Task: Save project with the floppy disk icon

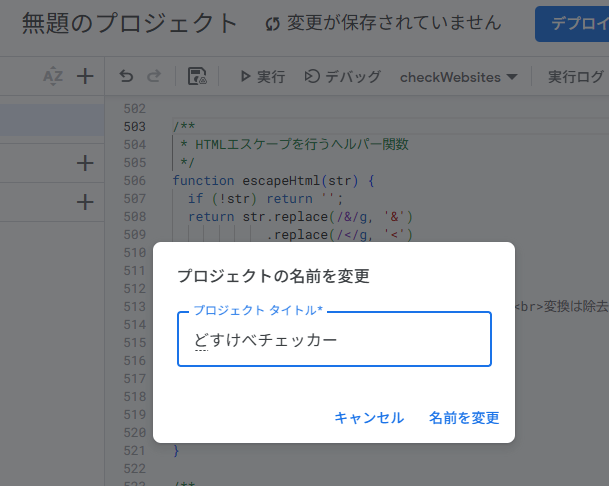Action: [x=197, y=76]
